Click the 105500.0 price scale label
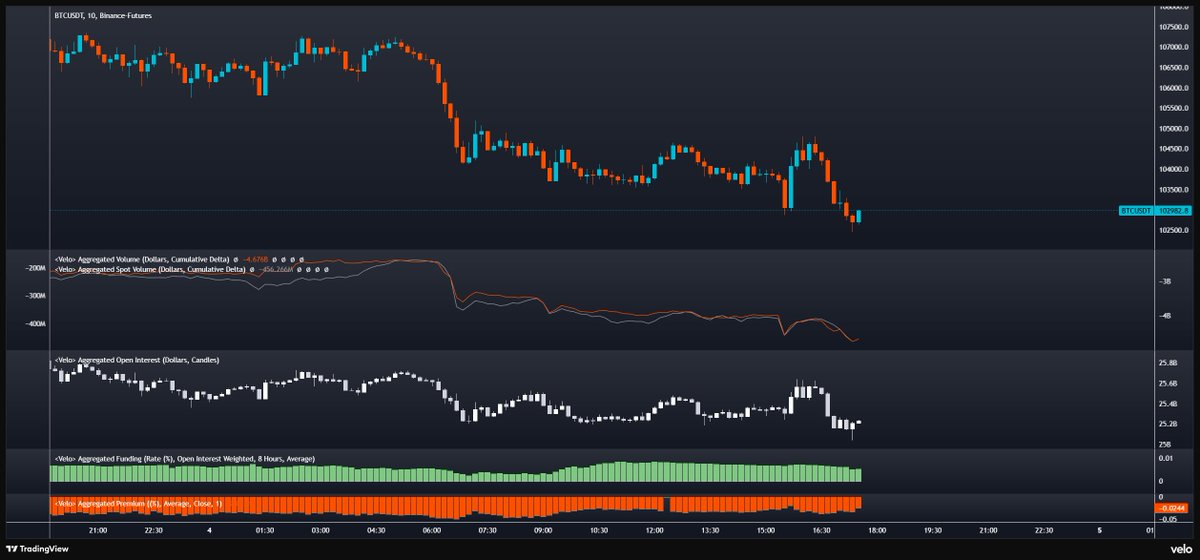The width and height of the screenshot is (1200, 560). [1172, 108]
